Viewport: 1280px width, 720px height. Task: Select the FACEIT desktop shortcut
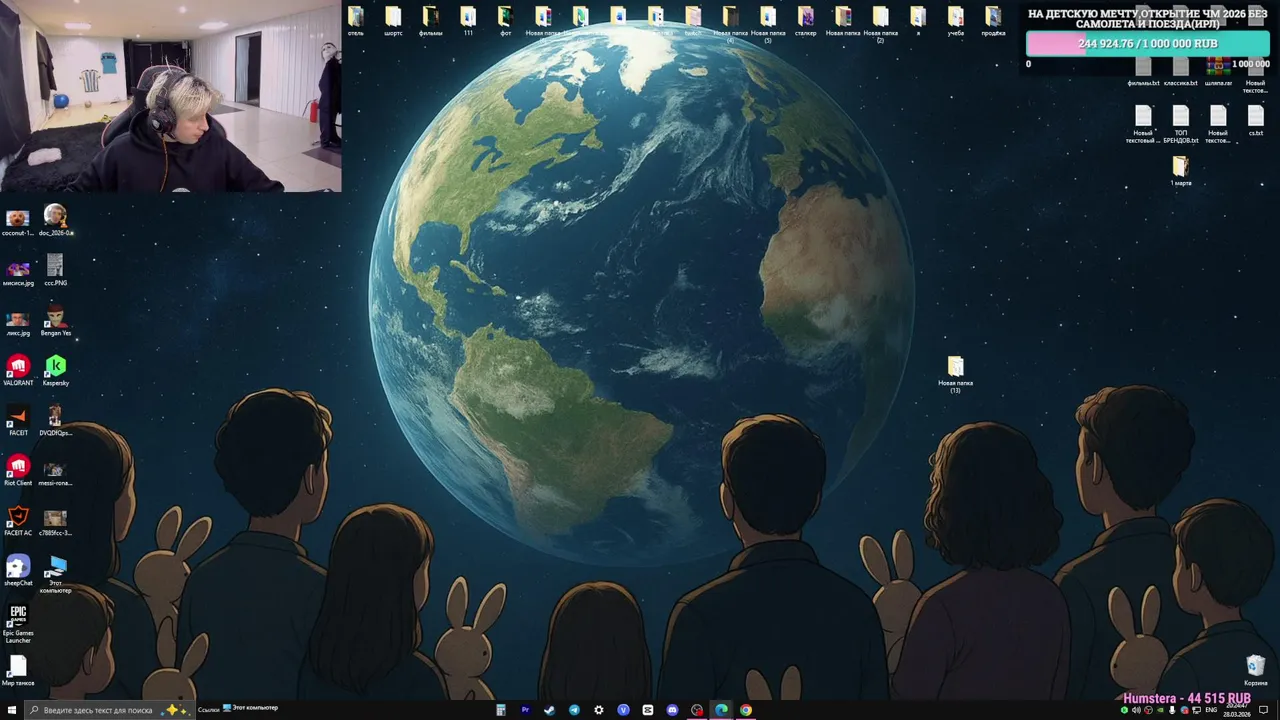18,421
